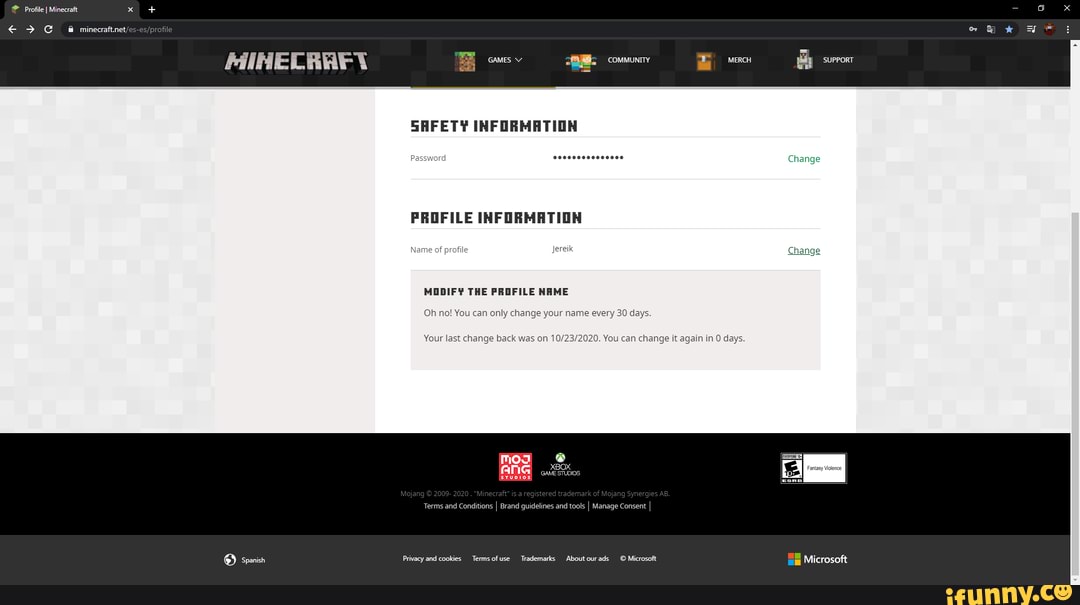Click the Microsoft logo at the bottom
Image resolution: width=1080 pixels, height=605 pixels.
[x=817, y=558]
